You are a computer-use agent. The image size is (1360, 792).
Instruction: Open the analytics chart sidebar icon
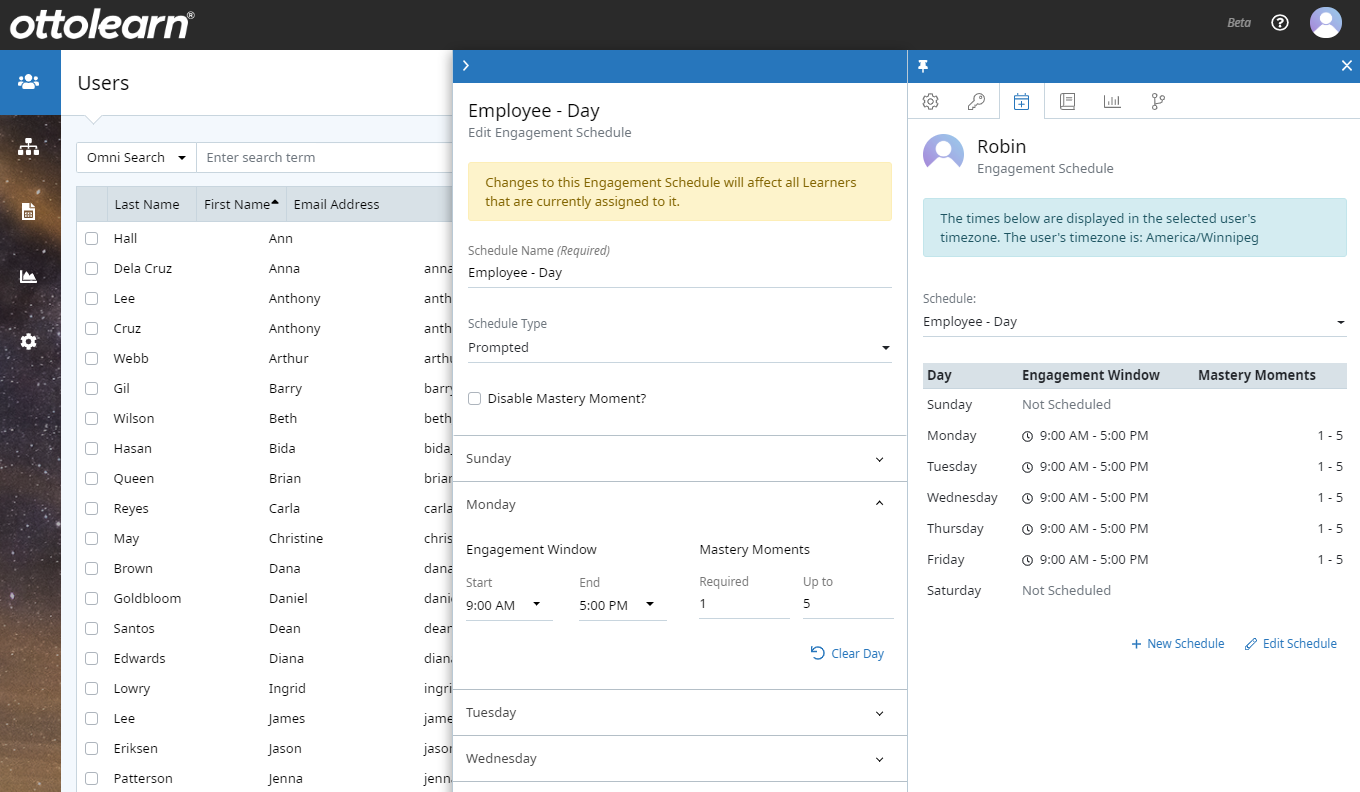pos(28,277)
